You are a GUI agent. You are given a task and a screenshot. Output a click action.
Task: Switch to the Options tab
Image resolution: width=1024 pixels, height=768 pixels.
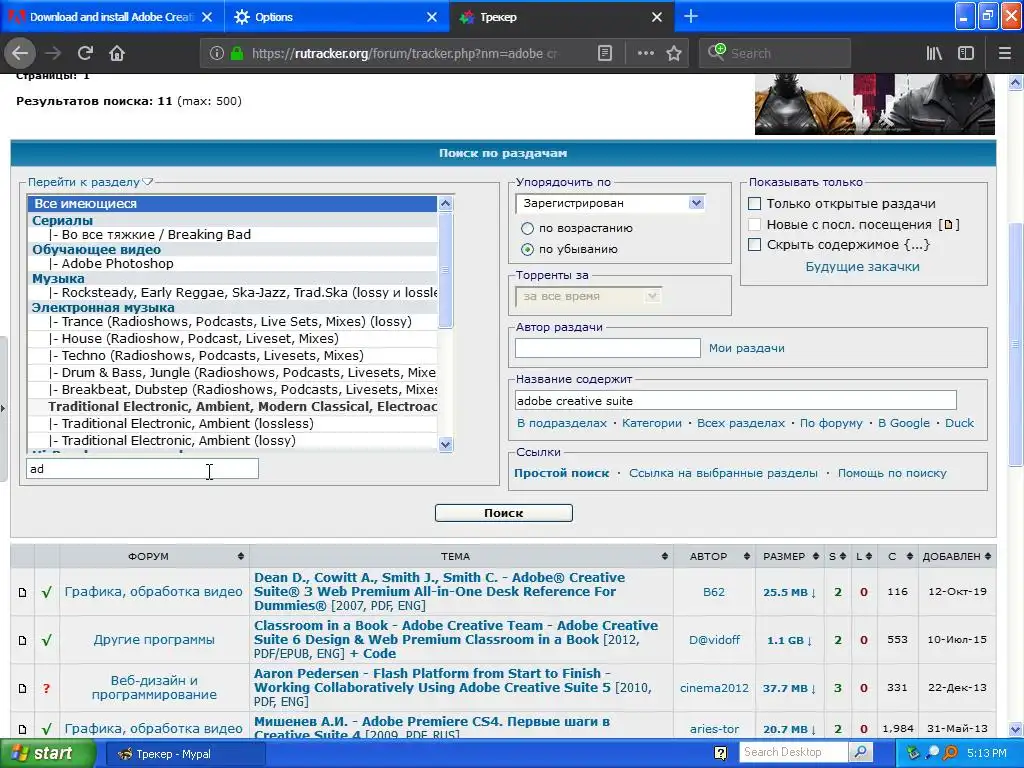[x=337, y=17]
